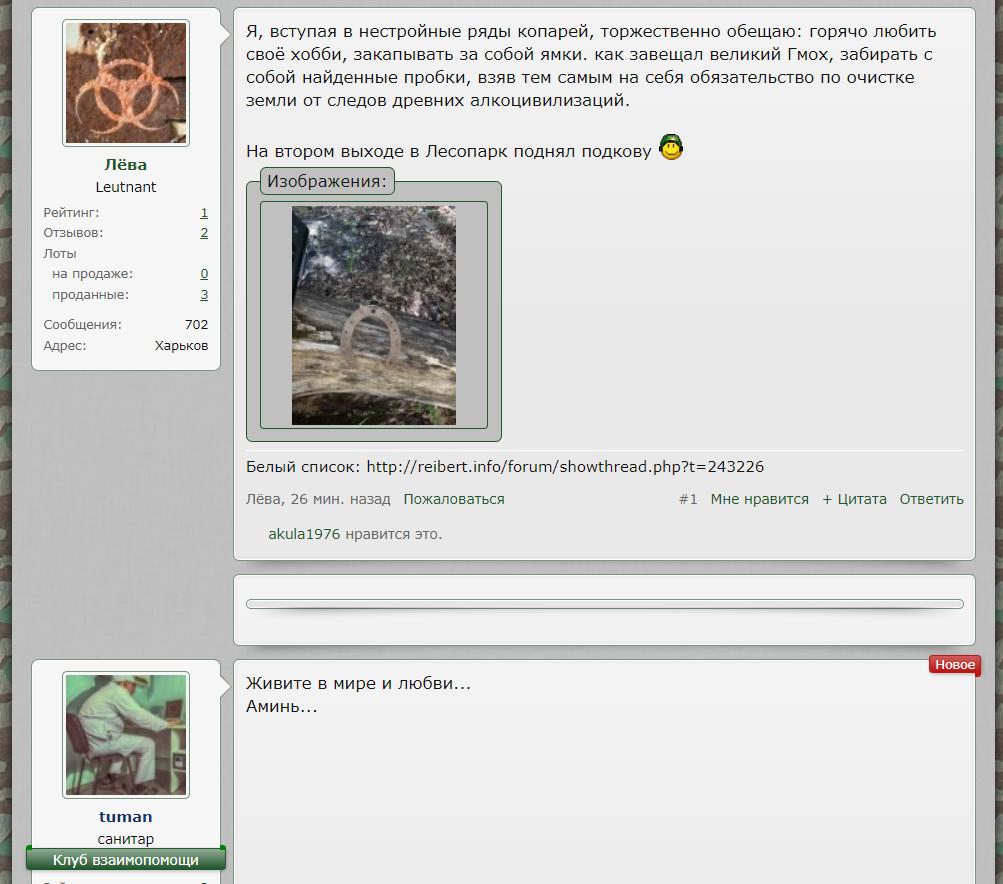Click Пожаловаться to report the post
Screen dimensions: 1003x884
(454, 499)
